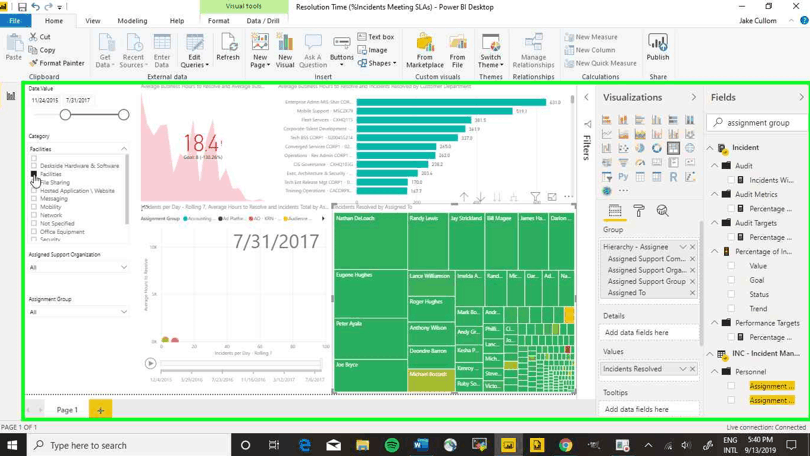Check Deskside Hardware & Software checkbox
Screen dimensions: 810x456
tap(34, 166)
